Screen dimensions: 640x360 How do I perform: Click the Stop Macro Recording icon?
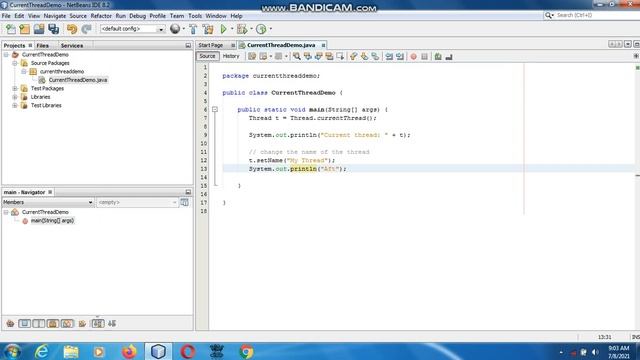[x=424, y=56]
